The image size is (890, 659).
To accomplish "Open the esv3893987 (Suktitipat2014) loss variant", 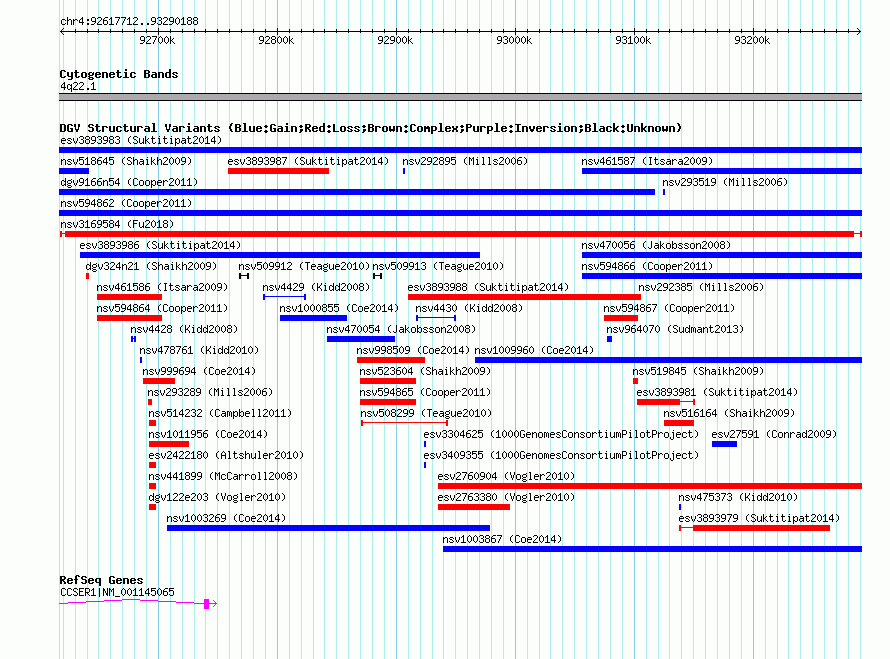I will click(278, 171).
